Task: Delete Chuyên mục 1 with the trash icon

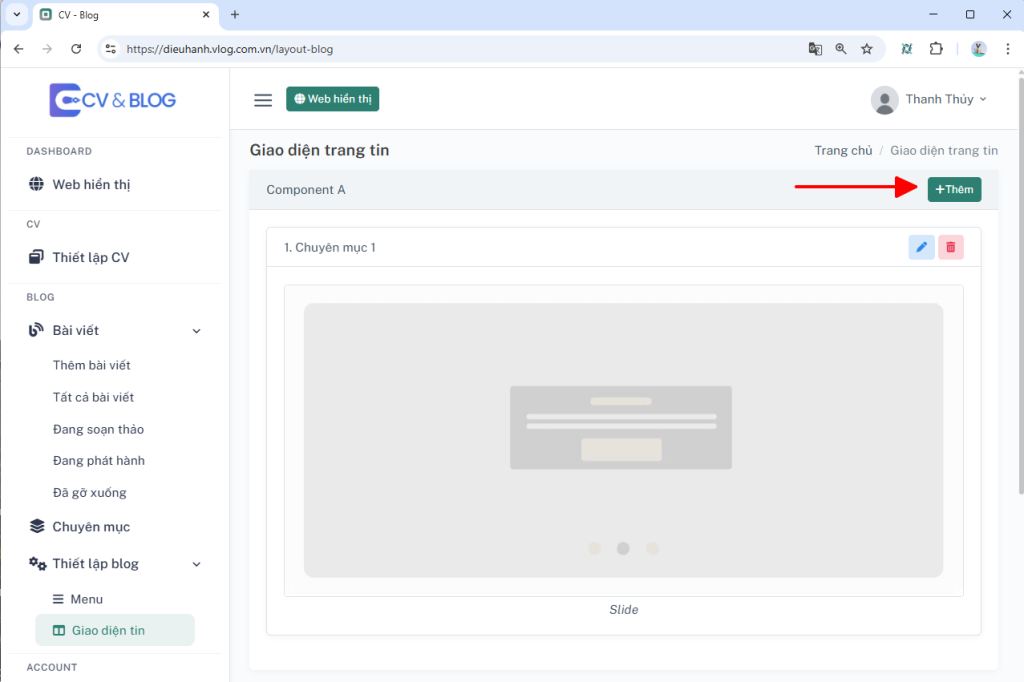Action: point(950,247)
